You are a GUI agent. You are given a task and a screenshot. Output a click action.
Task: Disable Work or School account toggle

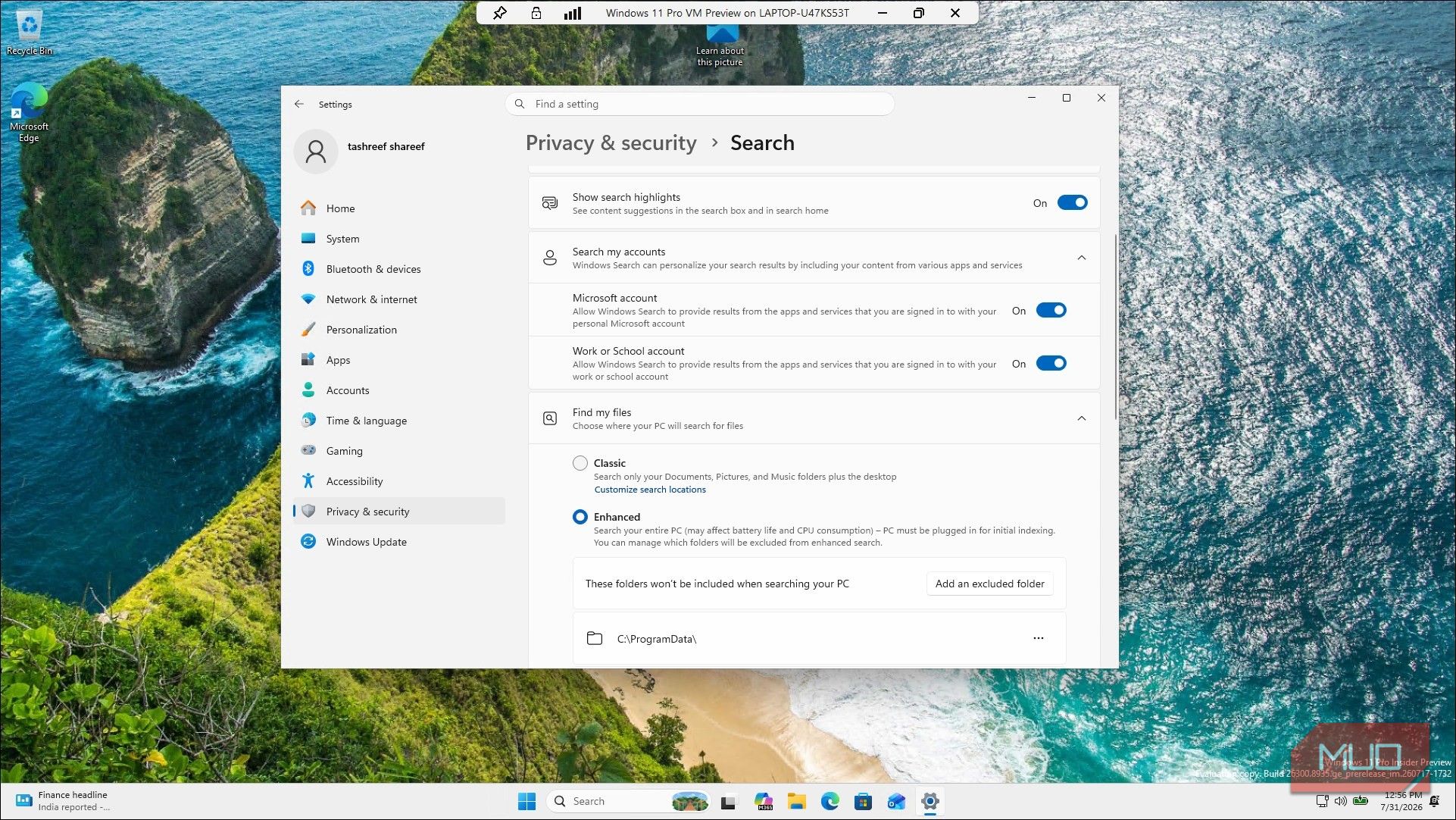click(x=1051, y=364)
